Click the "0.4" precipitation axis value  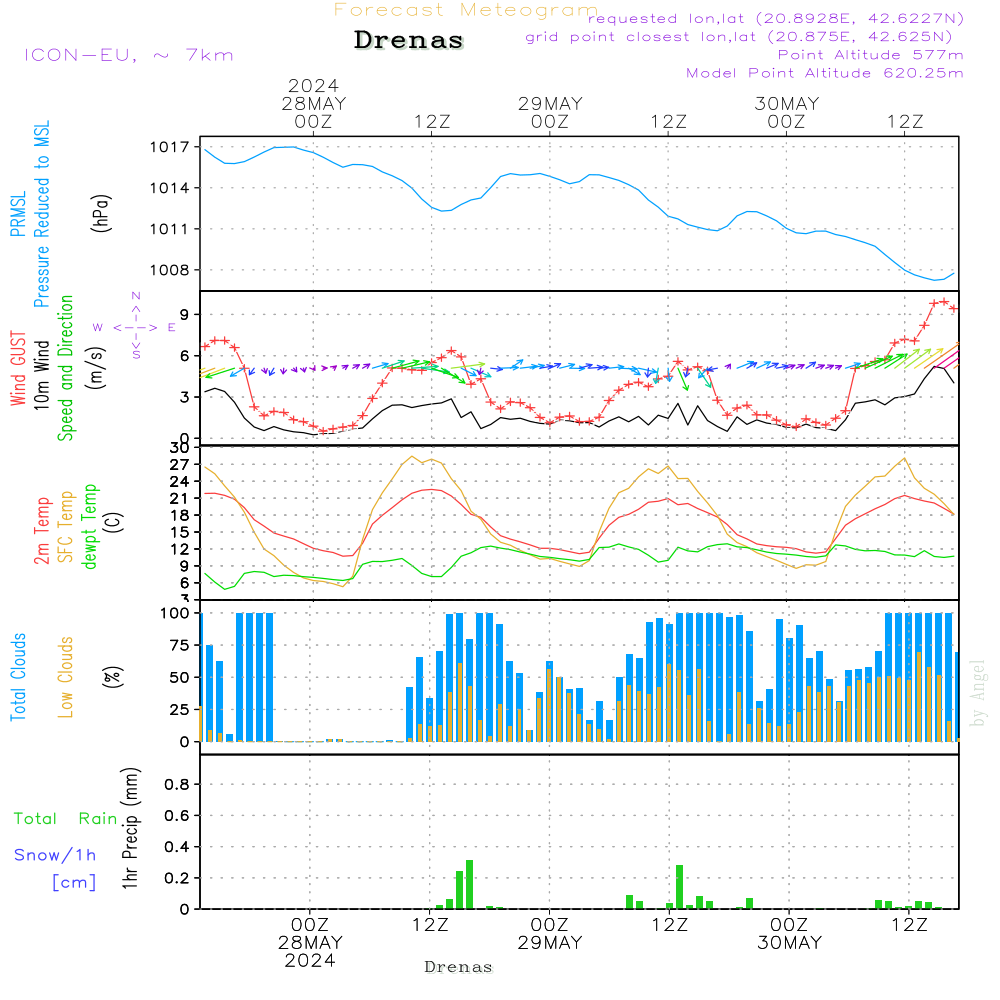pos(177,847)
